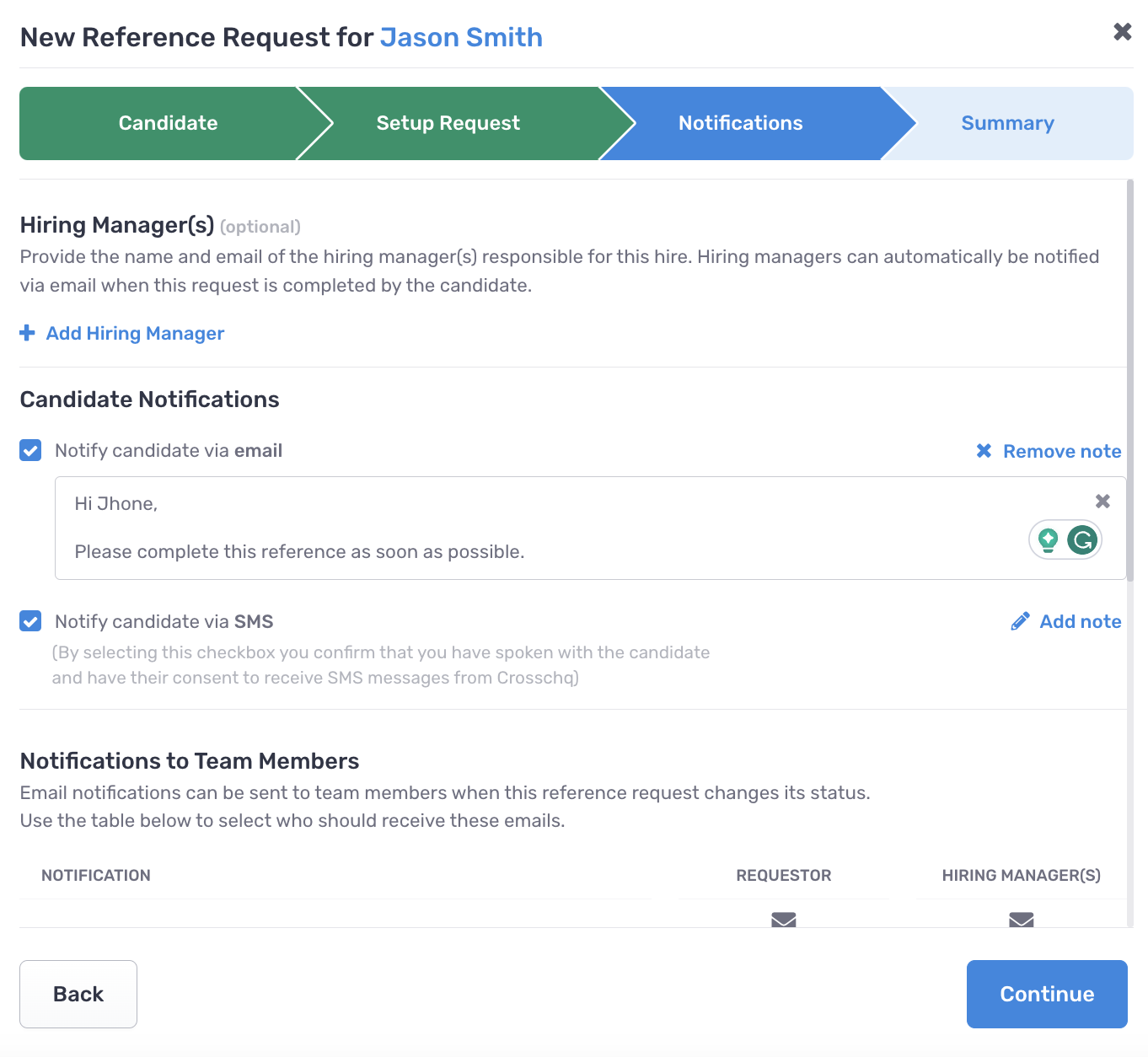Select the Notifications step

[x=740, y=123]
